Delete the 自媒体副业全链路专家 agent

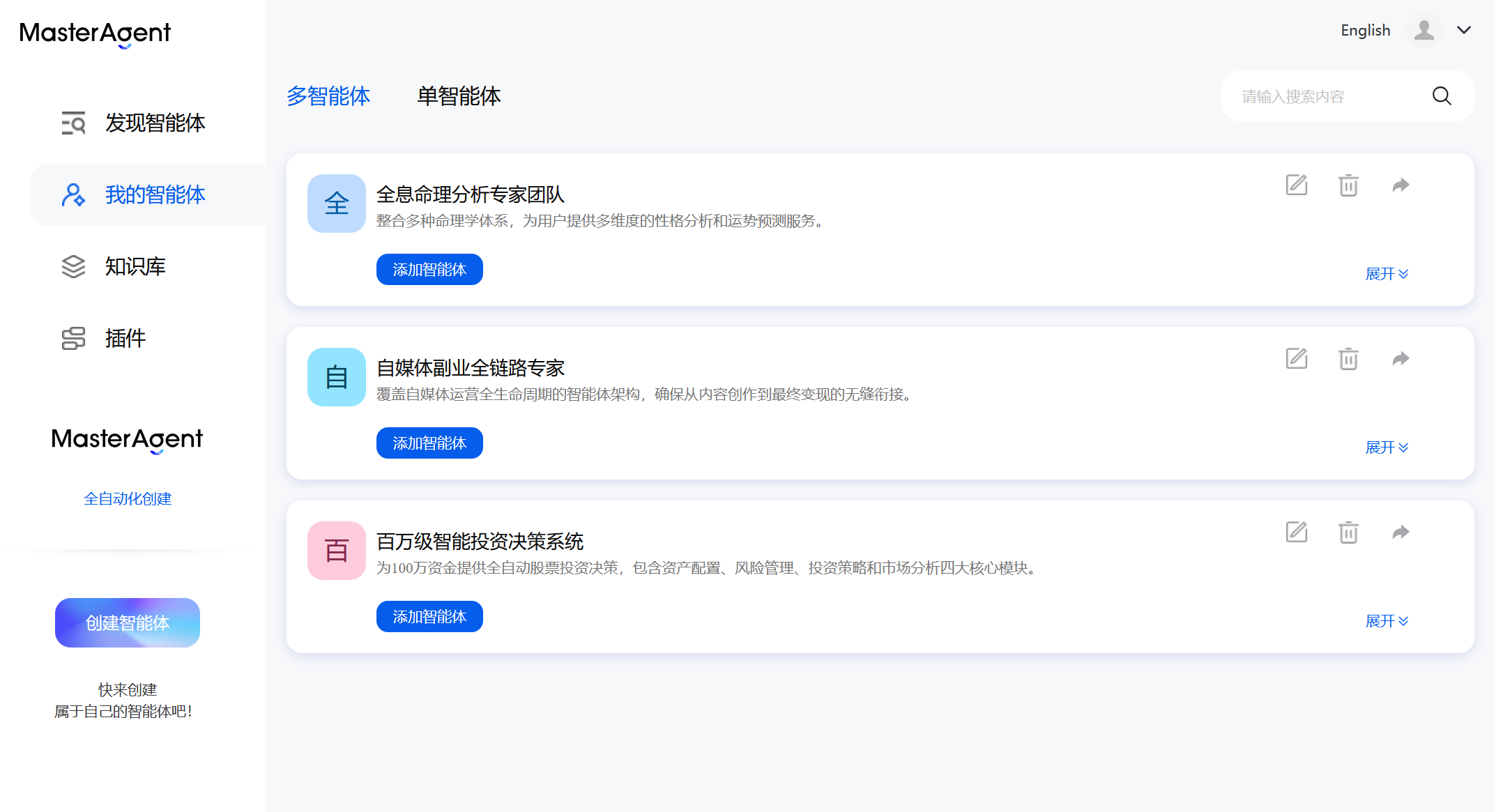1348,359
